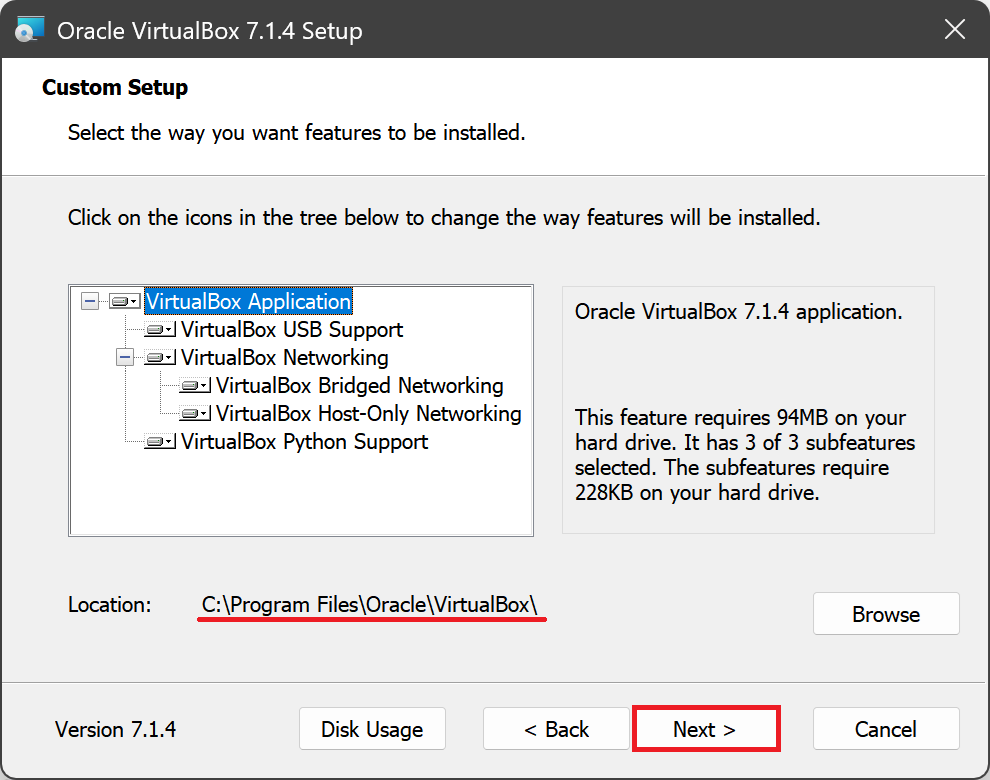Collapse the VirtualBox Networking tree node
The image size is (990, 780).
pyautogui.click(x=125, y=357)
